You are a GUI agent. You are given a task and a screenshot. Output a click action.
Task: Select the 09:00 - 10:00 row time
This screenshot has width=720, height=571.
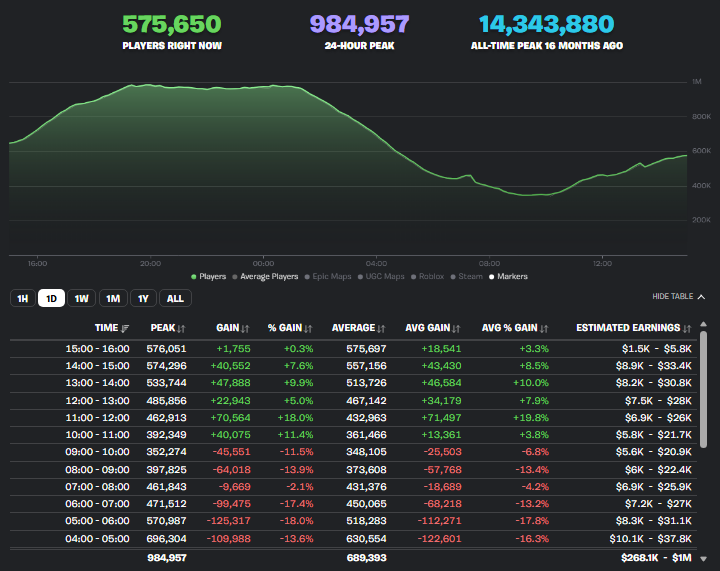tap(97, 452)
